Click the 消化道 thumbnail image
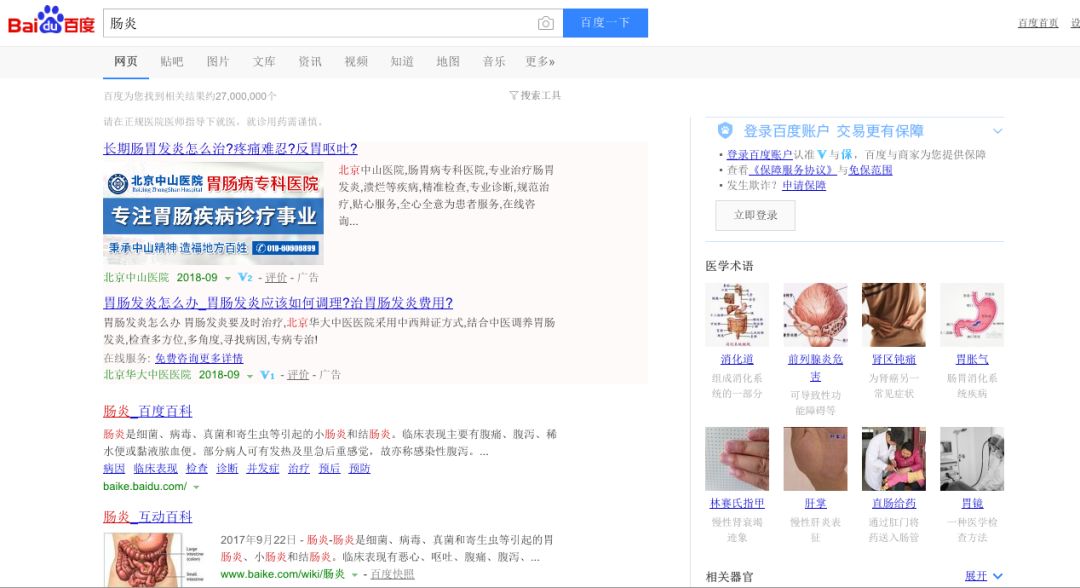The width and height of the screenshot is (1080, 588). click(x=739, y=312)
